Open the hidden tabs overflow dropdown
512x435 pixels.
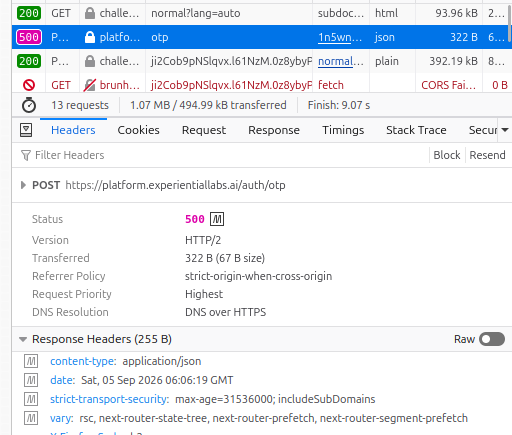point(505,130)
